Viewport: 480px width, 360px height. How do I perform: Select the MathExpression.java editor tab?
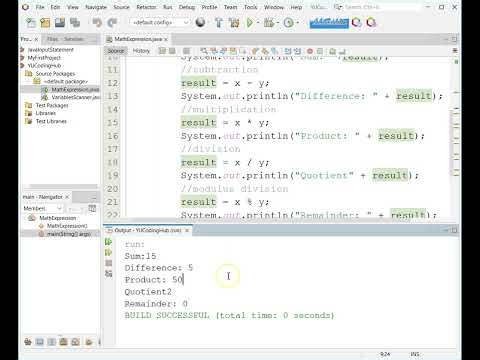click(x=138, y=39)
